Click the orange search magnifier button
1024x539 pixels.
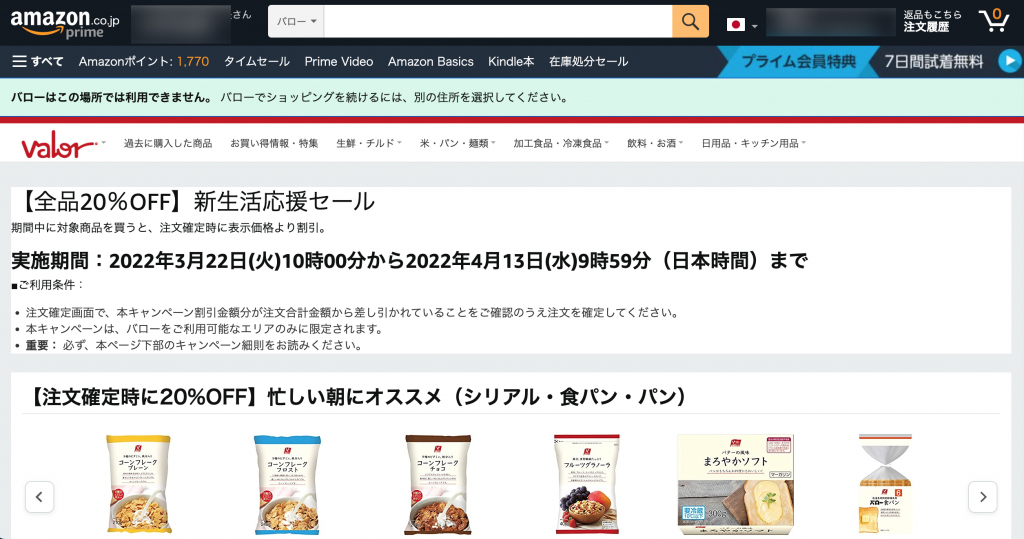tap(690, 22)
